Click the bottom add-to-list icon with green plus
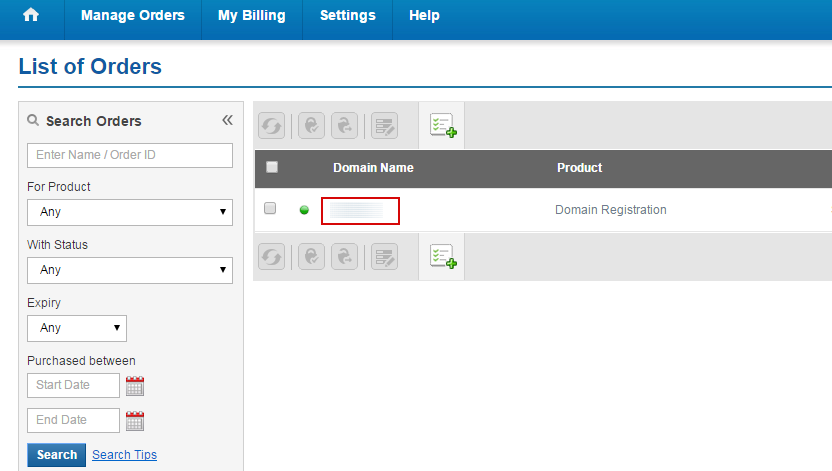The height and width of the screenshot is (471, 832). pos(442,256)
